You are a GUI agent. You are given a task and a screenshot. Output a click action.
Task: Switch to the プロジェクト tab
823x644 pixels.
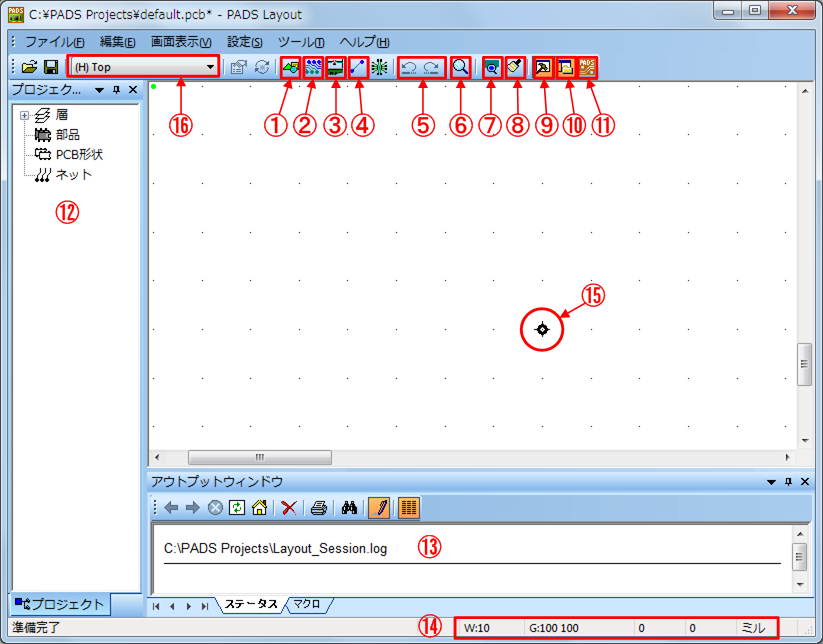[x=60, y=604]
